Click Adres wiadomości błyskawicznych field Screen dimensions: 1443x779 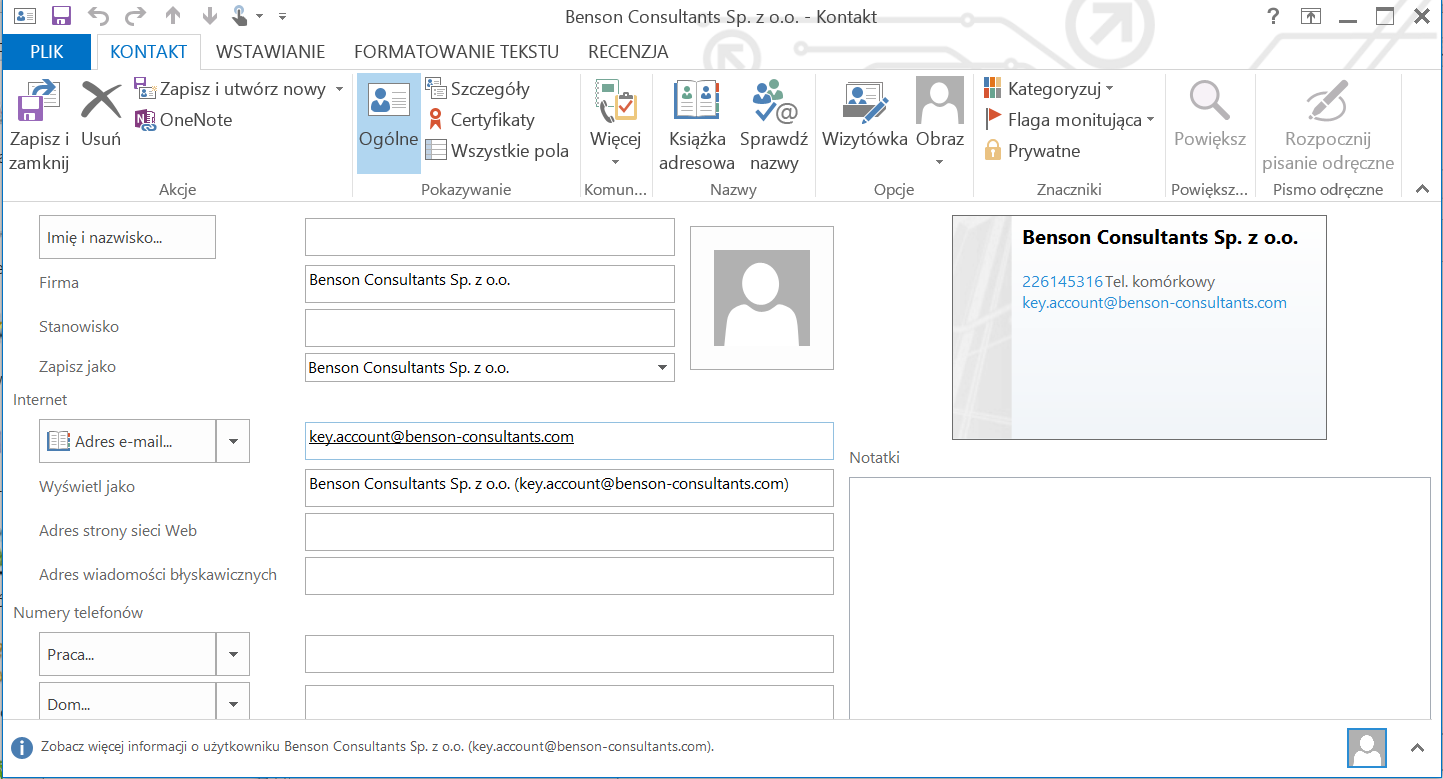pos(569,576)
